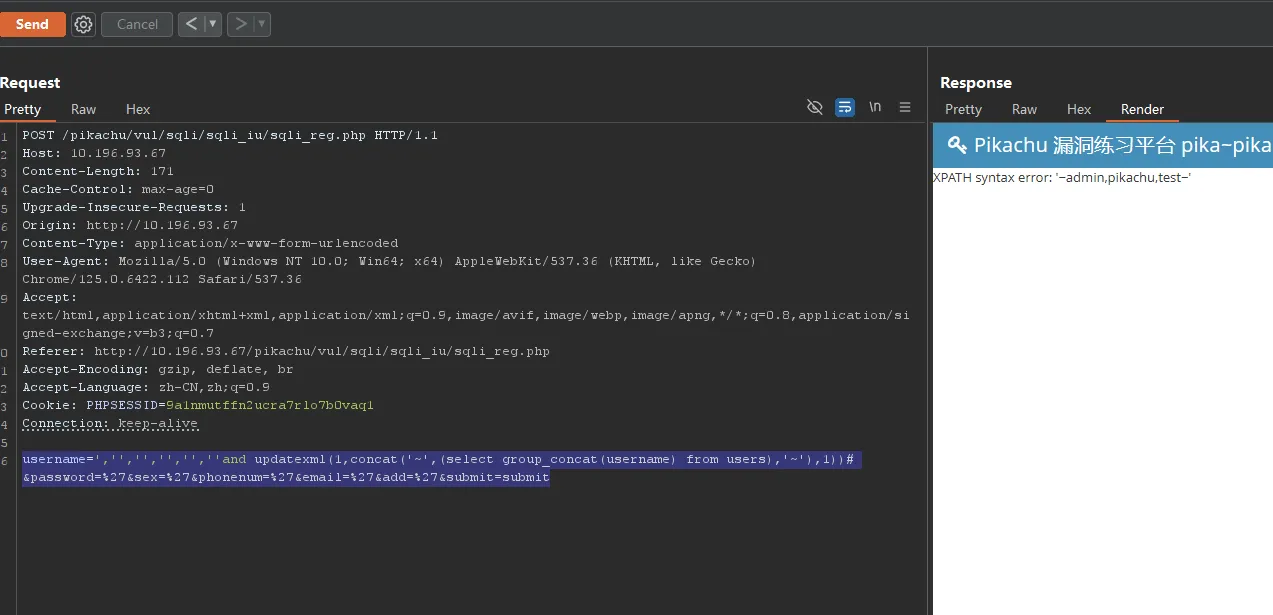This screenshot has width=1273, height=615.
Task: Click the Cancel button
Action: [x=137, y=24]
